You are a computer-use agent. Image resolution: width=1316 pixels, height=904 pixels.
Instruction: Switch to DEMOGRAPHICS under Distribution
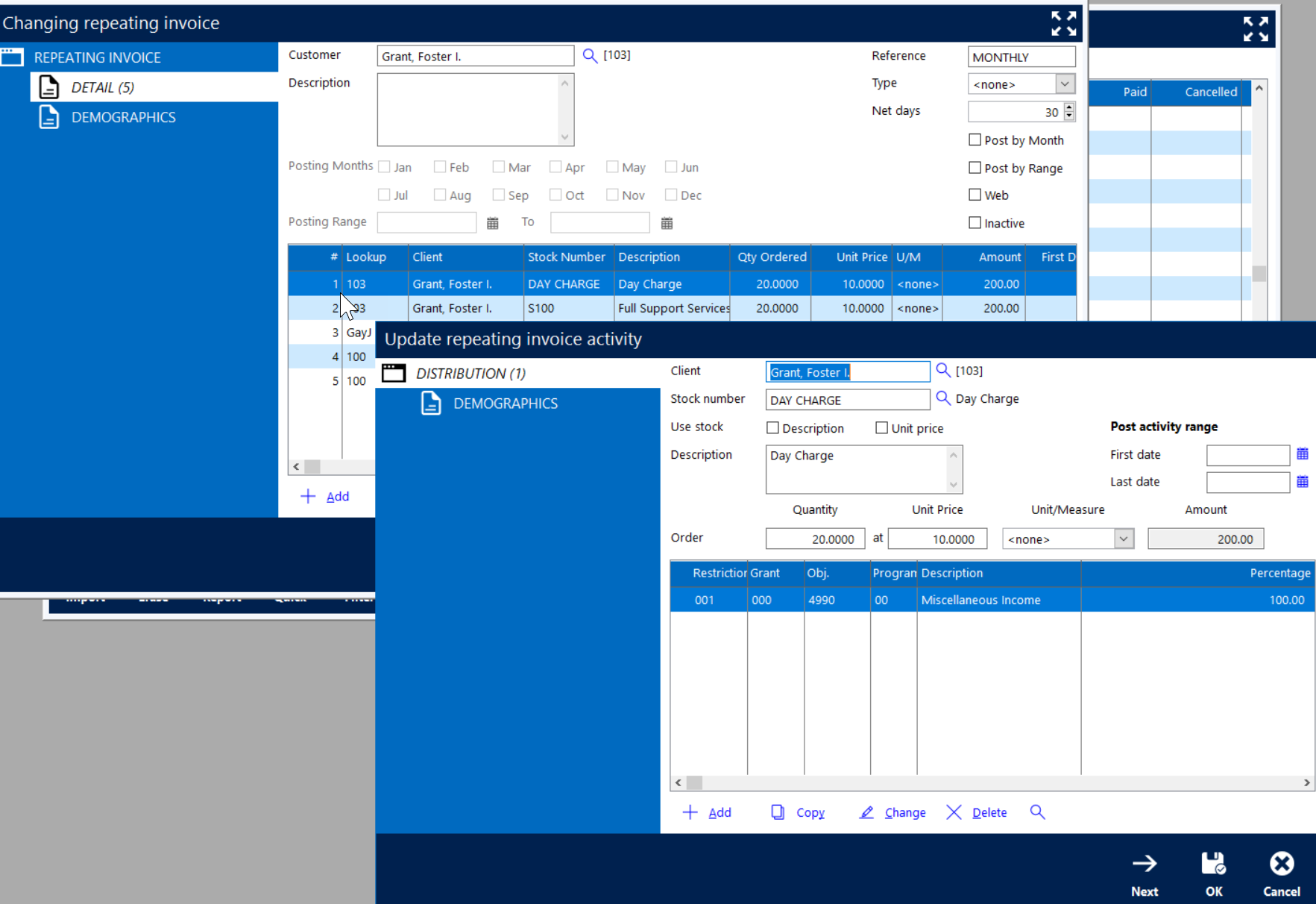click(x=505, y=404)
